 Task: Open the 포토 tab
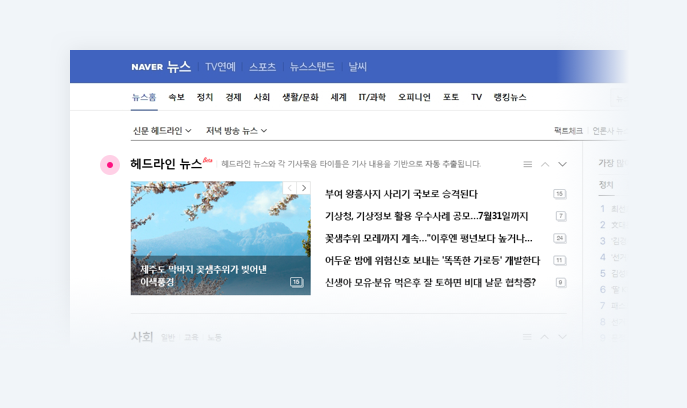(x=451, y=97)
